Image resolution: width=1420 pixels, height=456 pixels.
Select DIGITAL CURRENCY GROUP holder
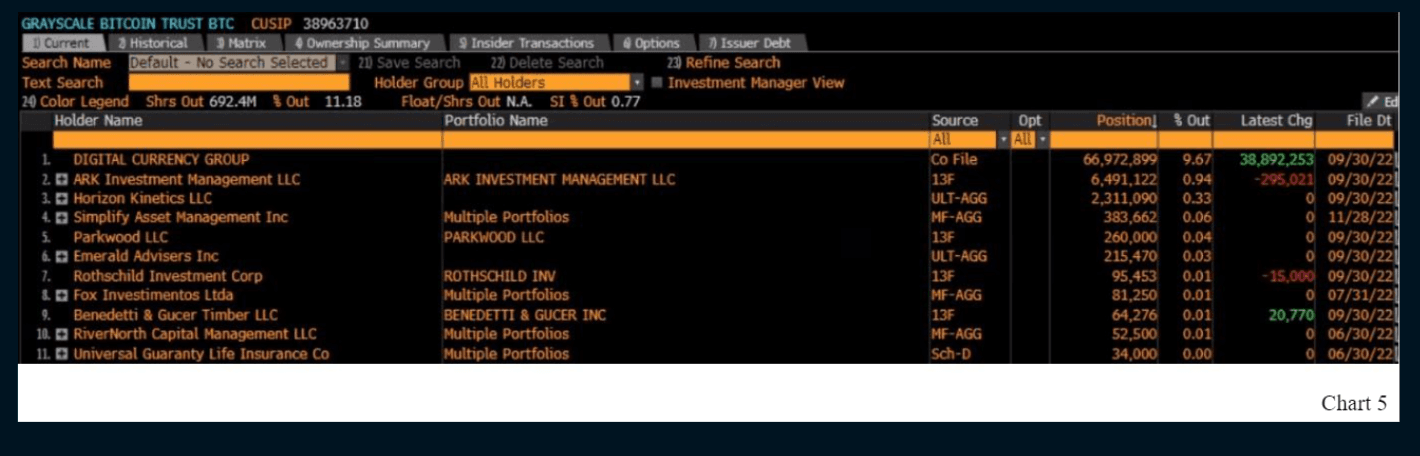click(161, 160)
